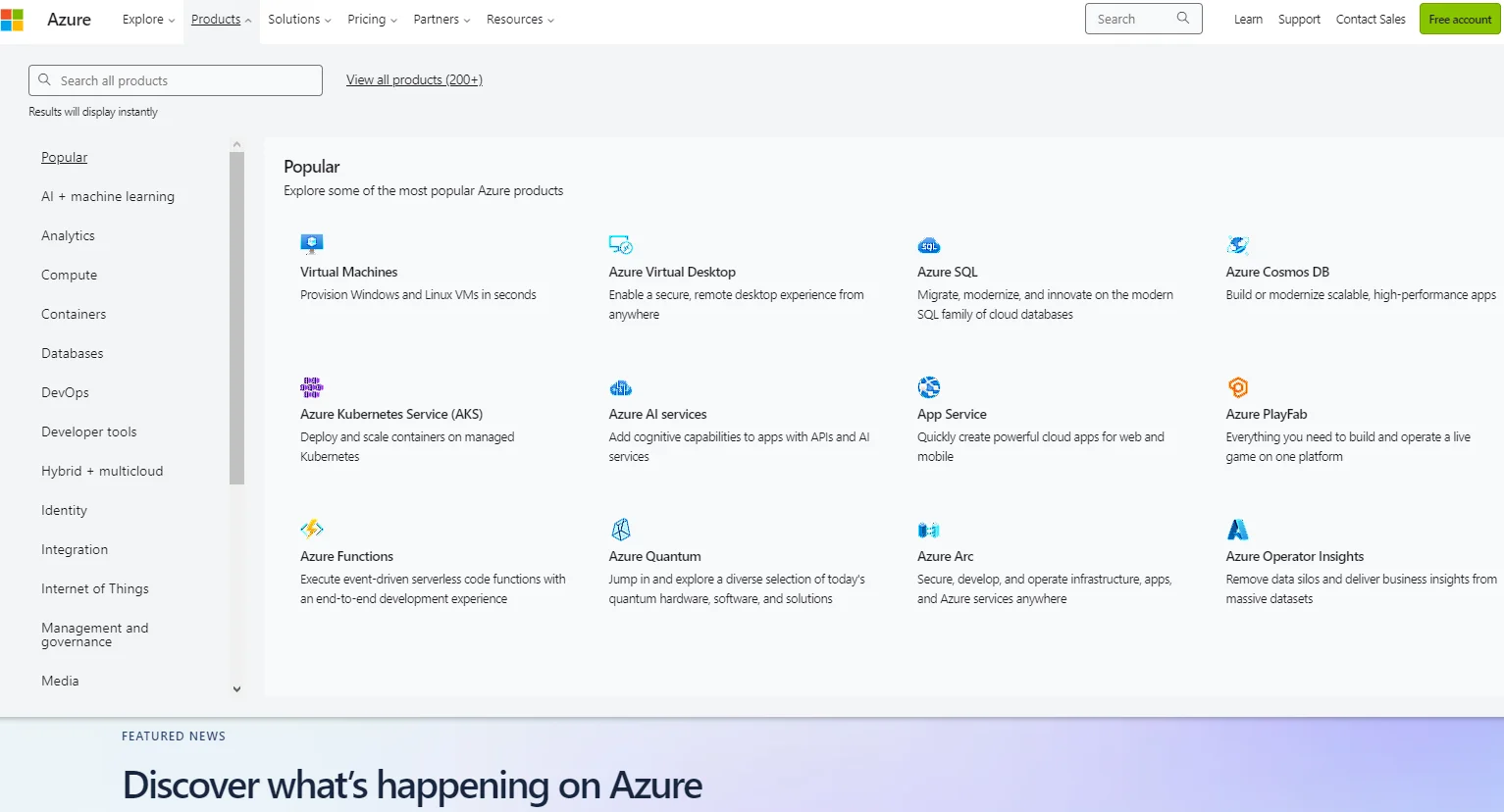Click the 'FEATURED NEWS' heading text
Image resolution: width=1504 pixels, height=812 pixels.
[x=174, y=736]
